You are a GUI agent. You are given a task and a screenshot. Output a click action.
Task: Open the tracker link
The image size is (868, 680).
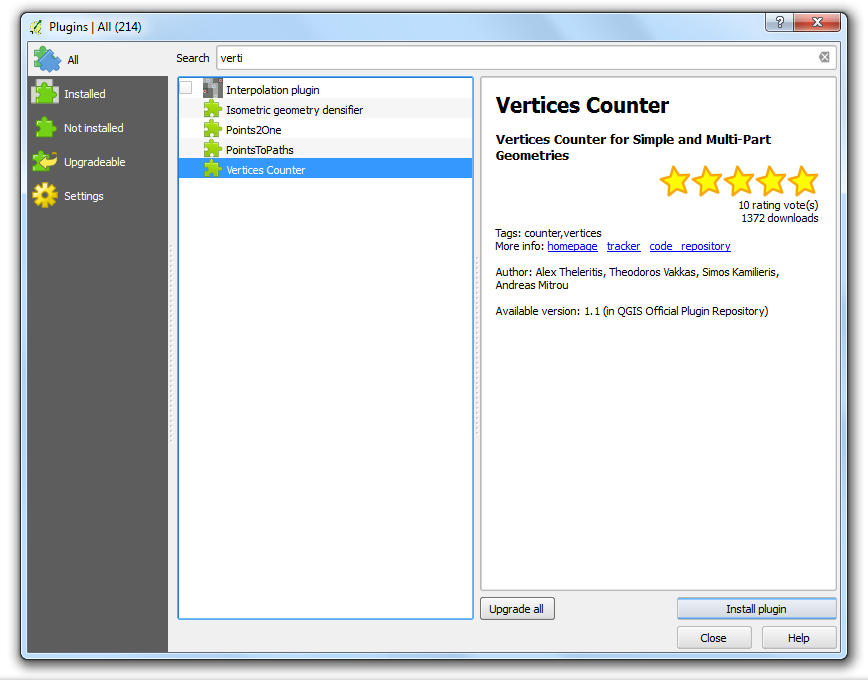click(x=623, y=246)
